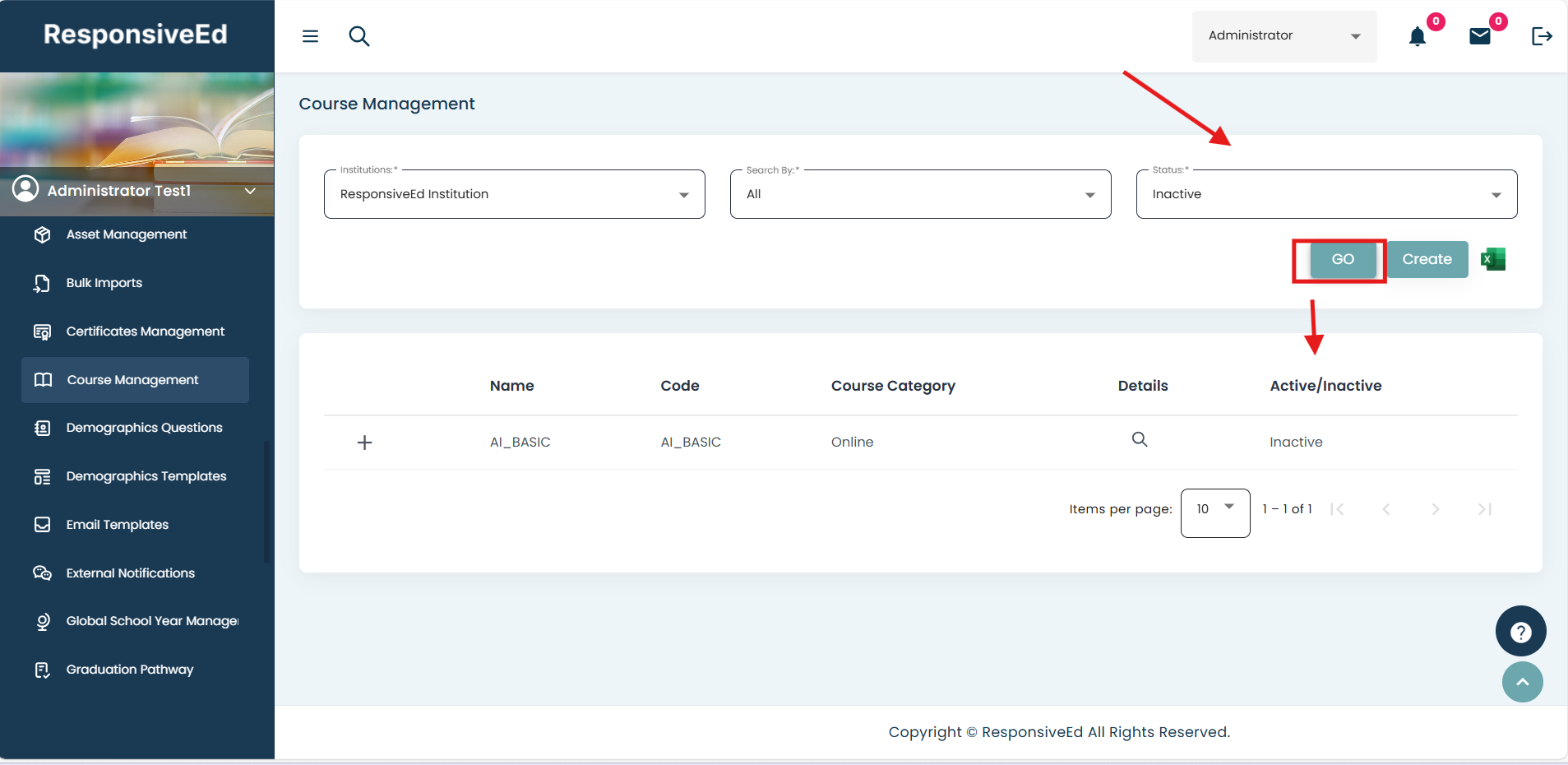This screenshot has width=1568, height=765.
Task: Open the Institutions dropdown
Action: (514, 194)
